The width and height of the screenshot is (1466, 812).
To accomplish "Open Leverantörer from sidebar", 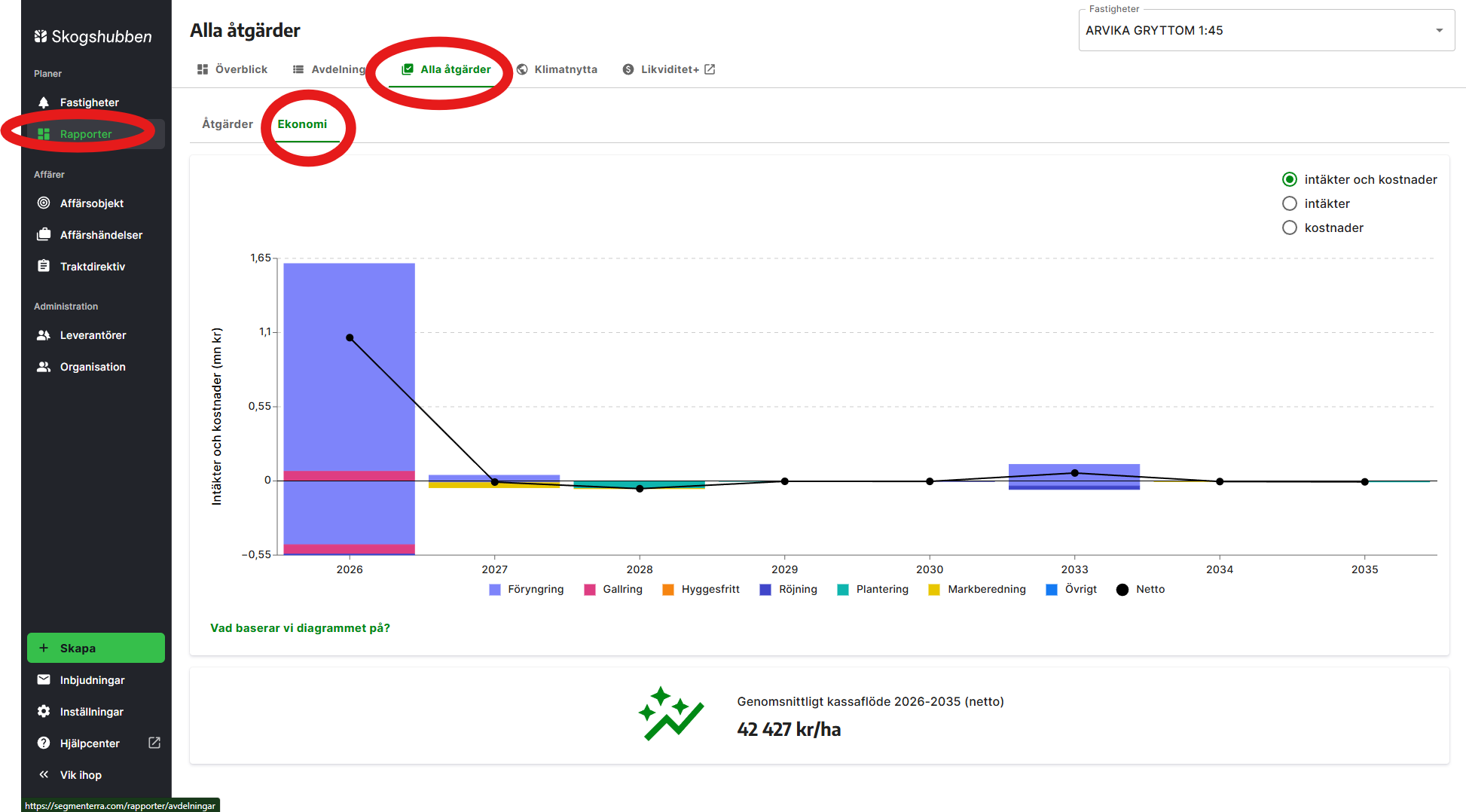I will click(96, 335).
